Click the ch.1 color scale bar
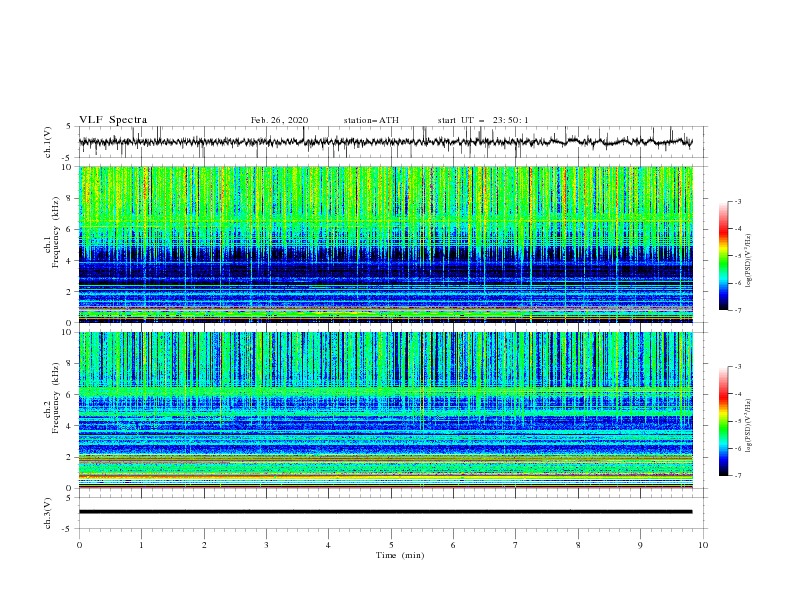The image size is (792, 612). point(724,256)
